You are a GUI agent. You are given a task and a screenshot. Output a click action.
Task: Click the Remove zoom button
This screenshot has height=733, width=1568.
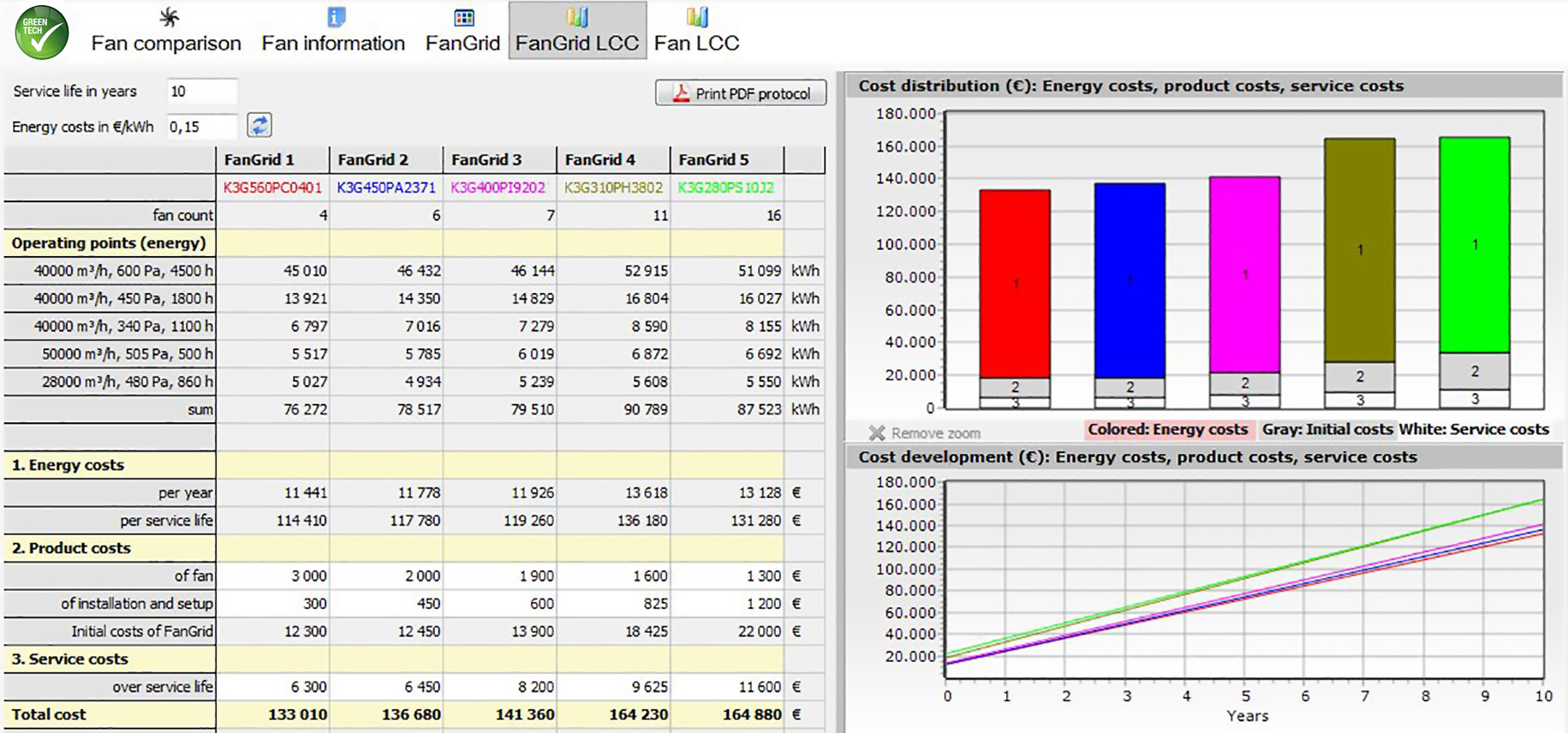coord(925,432)
